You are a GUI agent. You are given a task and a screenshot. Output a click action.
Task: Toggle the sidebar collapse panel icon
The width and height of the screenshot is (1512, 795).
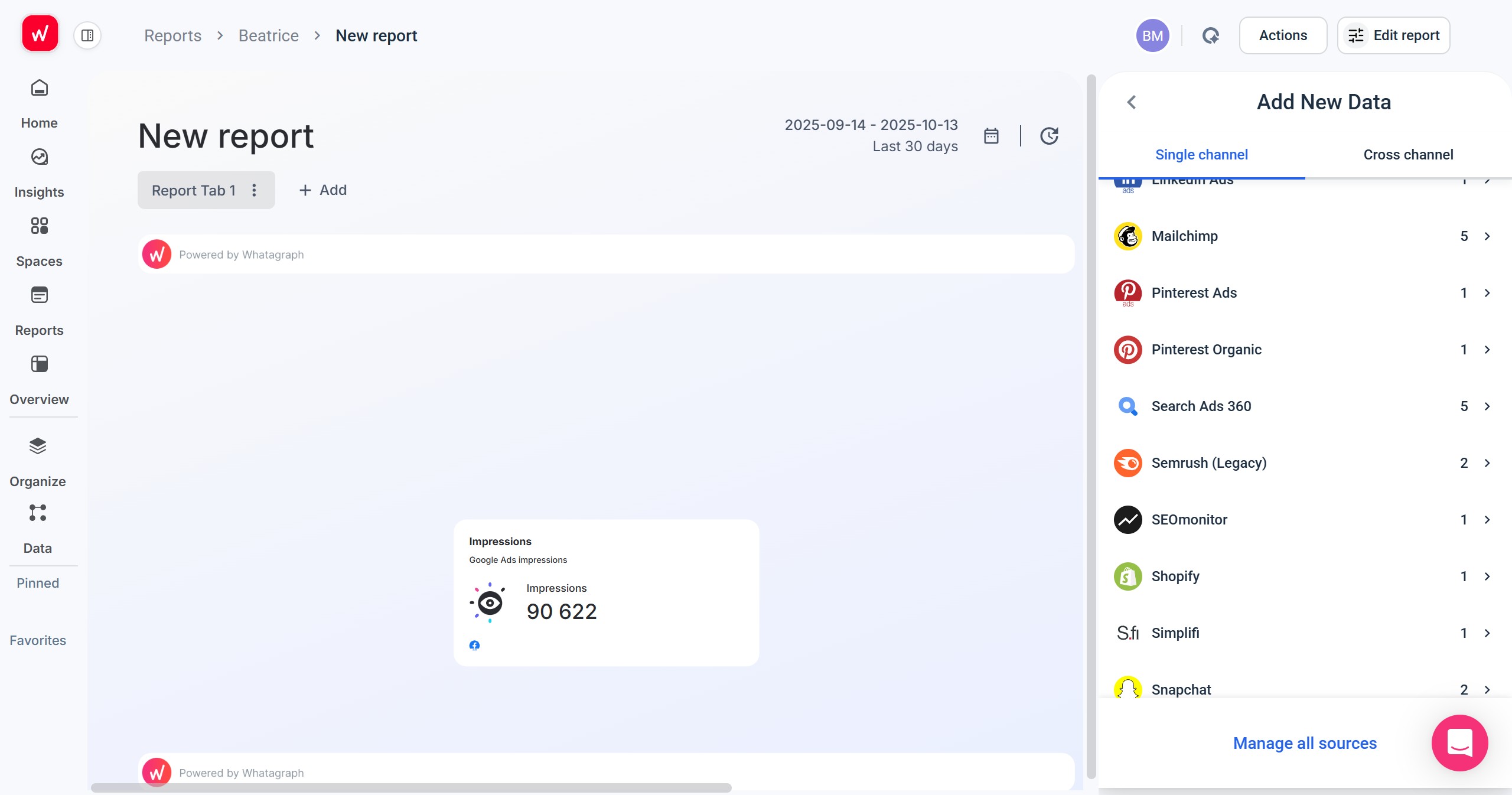pyautogui.click(x=87, y=35)
